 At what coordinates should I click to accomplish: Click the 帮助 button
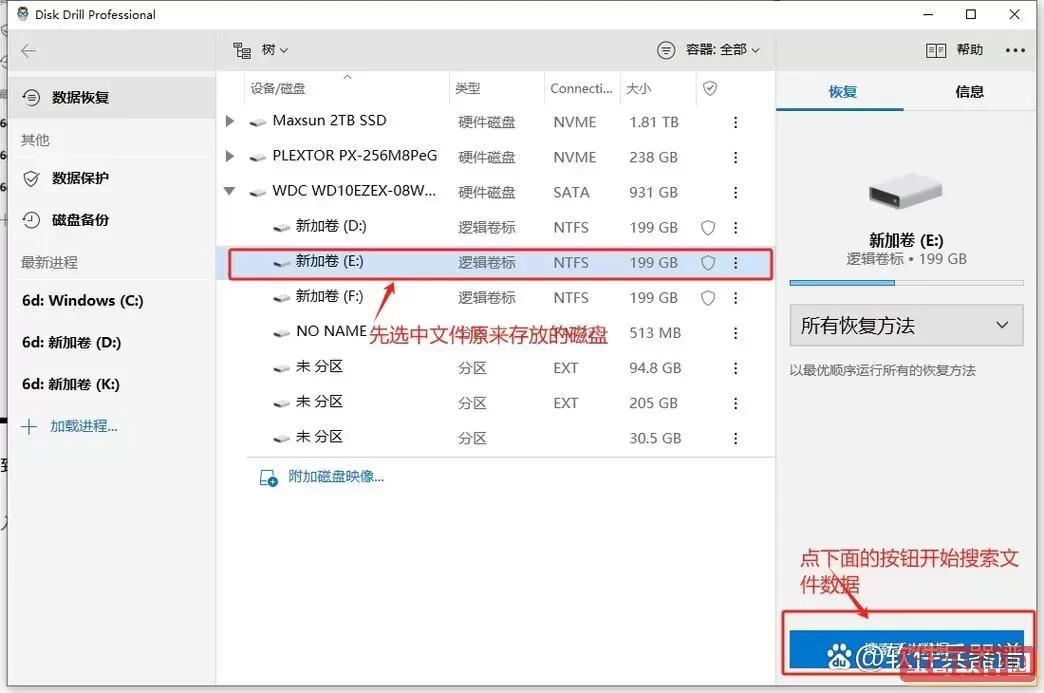pos(969,50)
